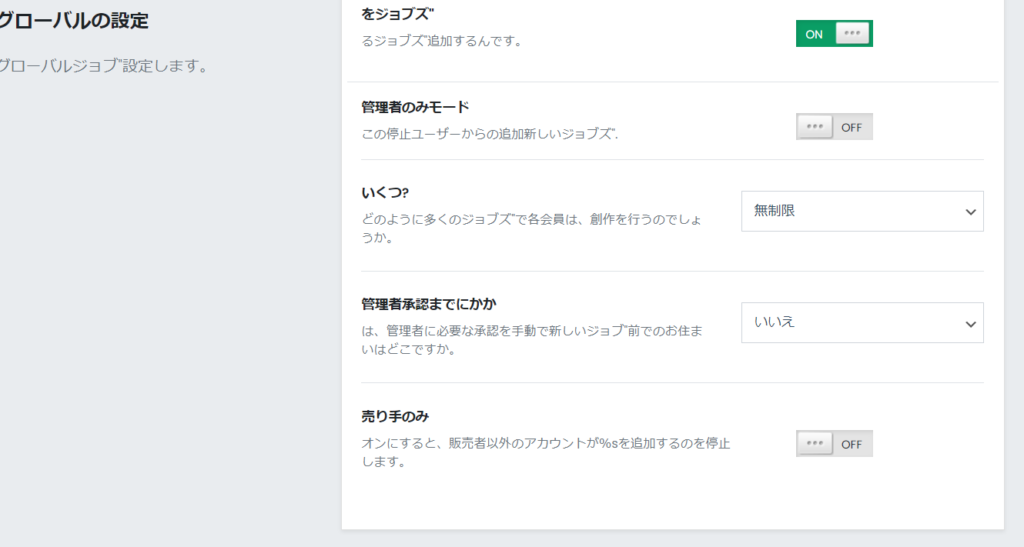Open the 管理者承認までにかか dropdown showing いいえ
Viewport: 1024px width, 547px height.
tap(862, 322)
